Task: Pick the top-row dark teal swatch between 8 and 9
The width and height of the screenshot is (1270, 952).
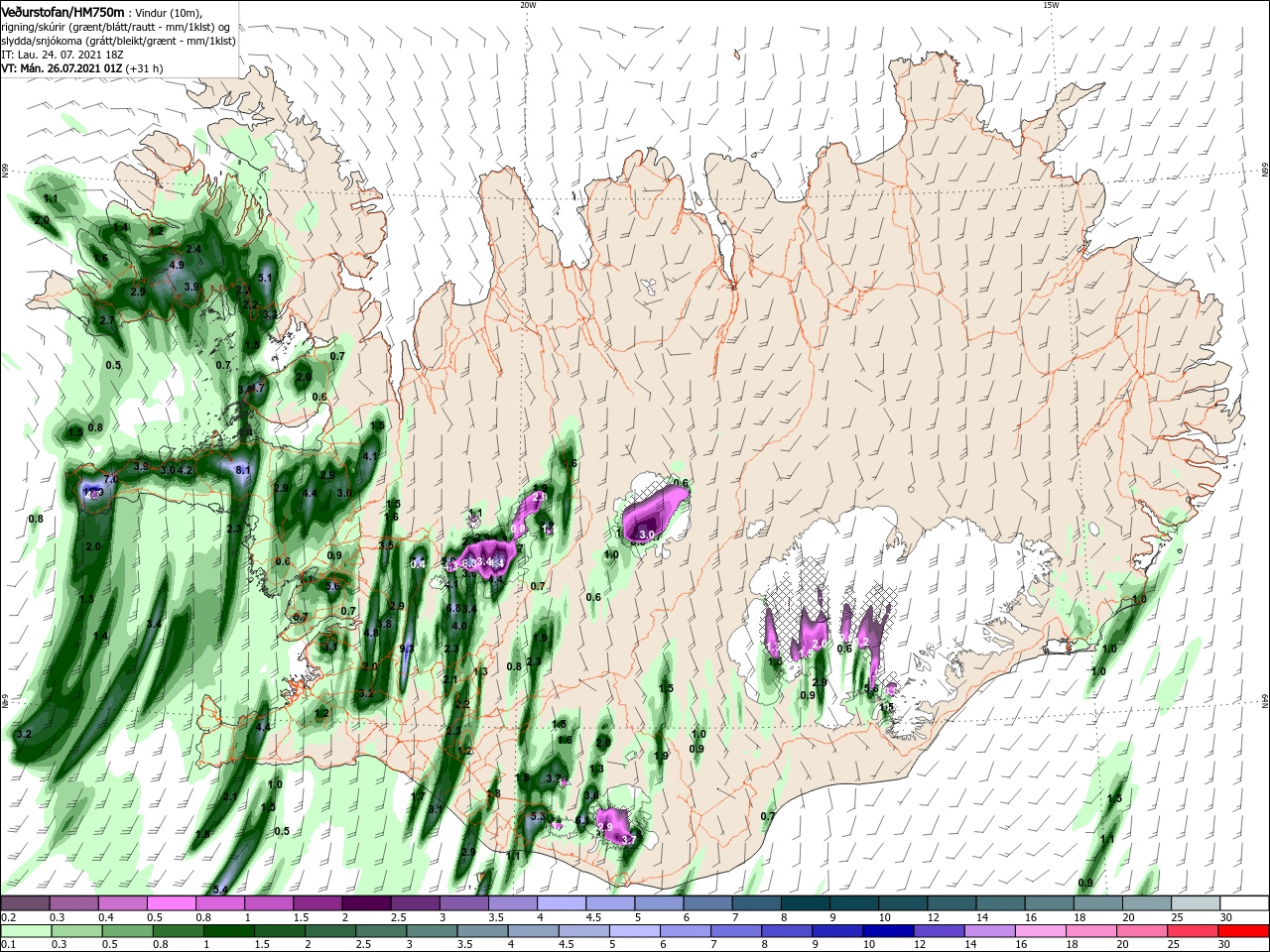Action: pos(805,903)
